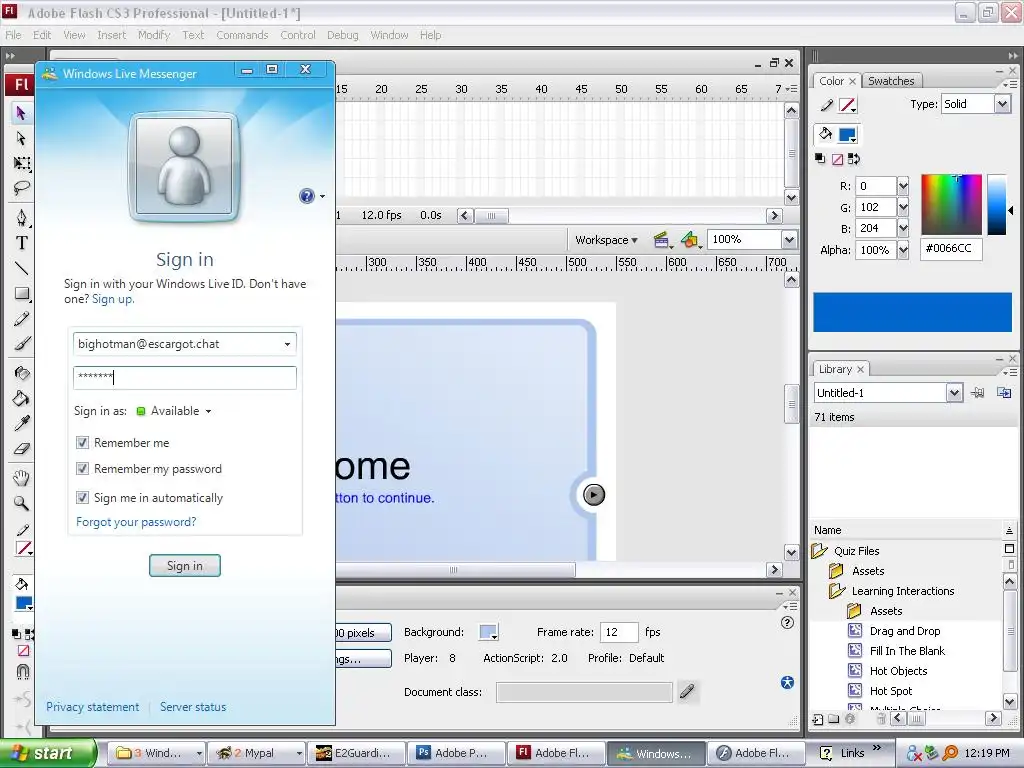Switch to the Swatches tab
1024x768 pixels.
(891, 81)
